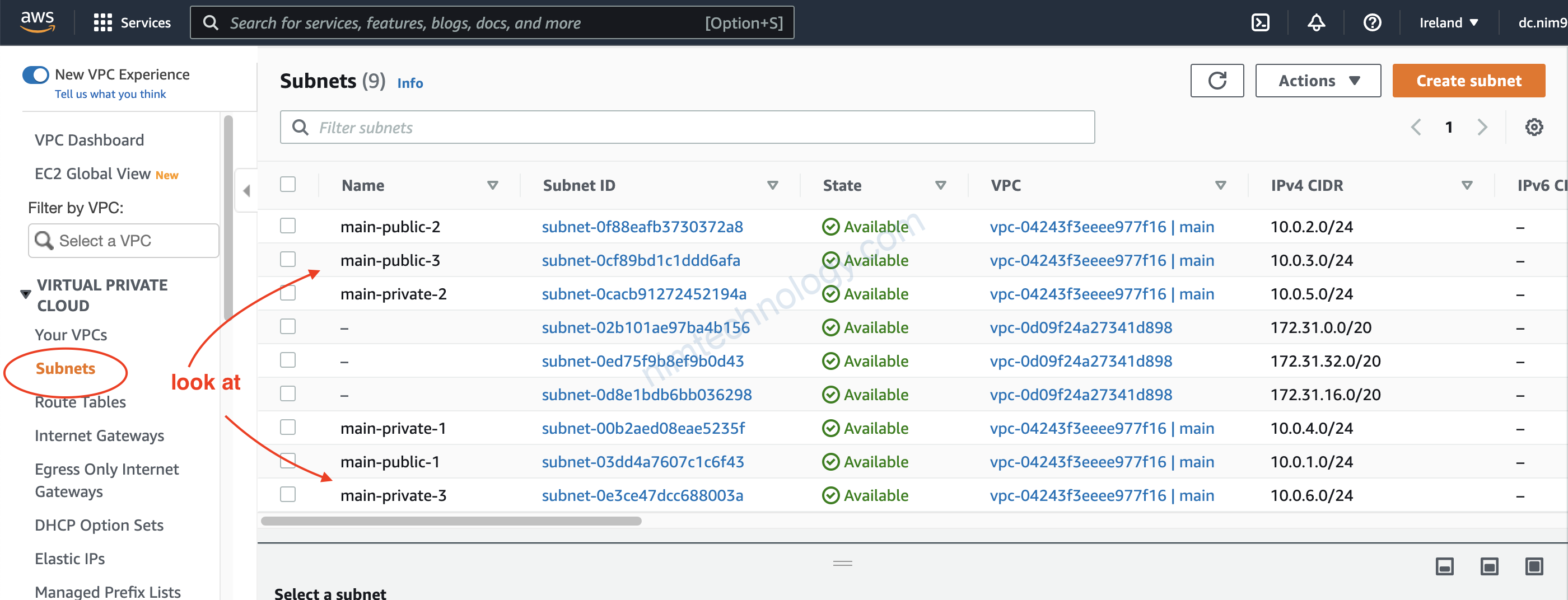Select checkbox for subnet-02b101ae97ba4b156
Viewport: 1568px width, 600px height.
pos(288,326)
